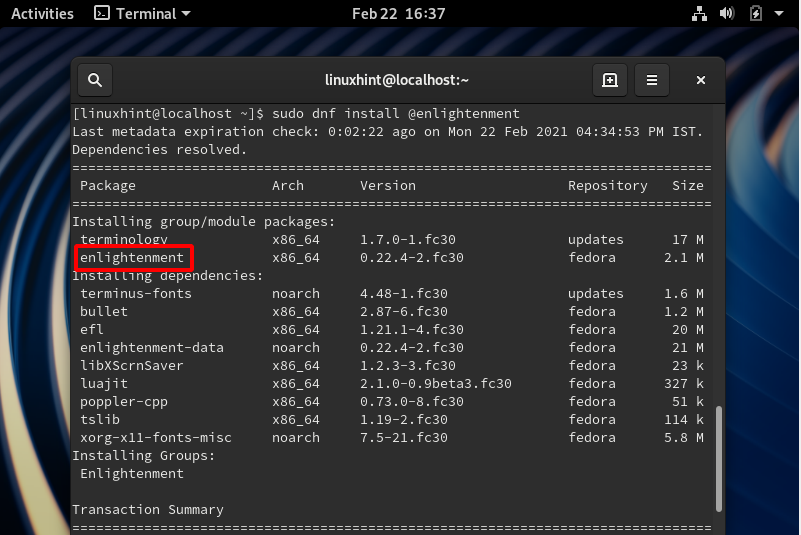Select the bullet package name
Screen dimensions: 801x535
pos(104,312)
